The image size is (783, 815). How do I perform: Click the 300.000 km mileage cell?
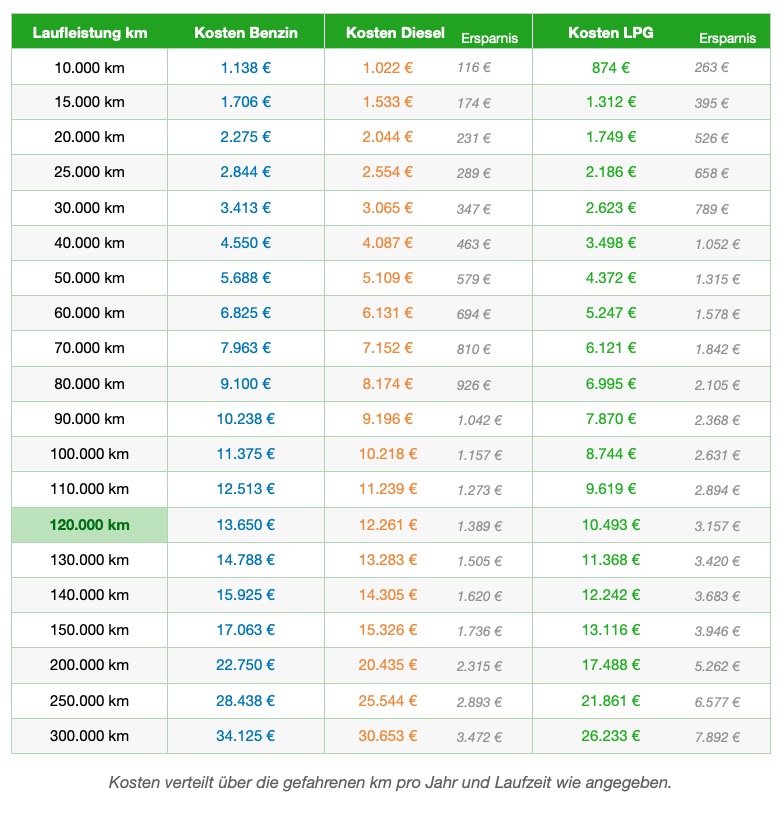click(x=90, y=736)
